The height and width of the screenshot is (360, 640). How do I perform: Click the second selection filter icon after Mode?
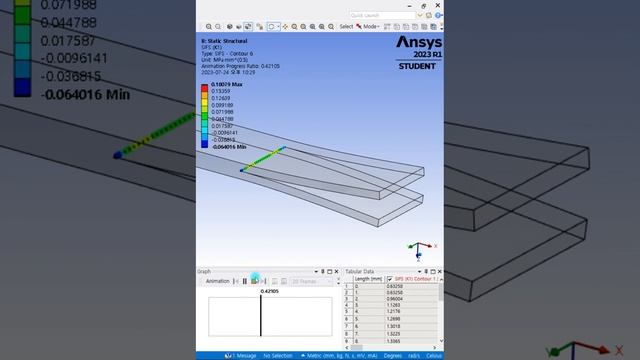click(x=396, y=27)
